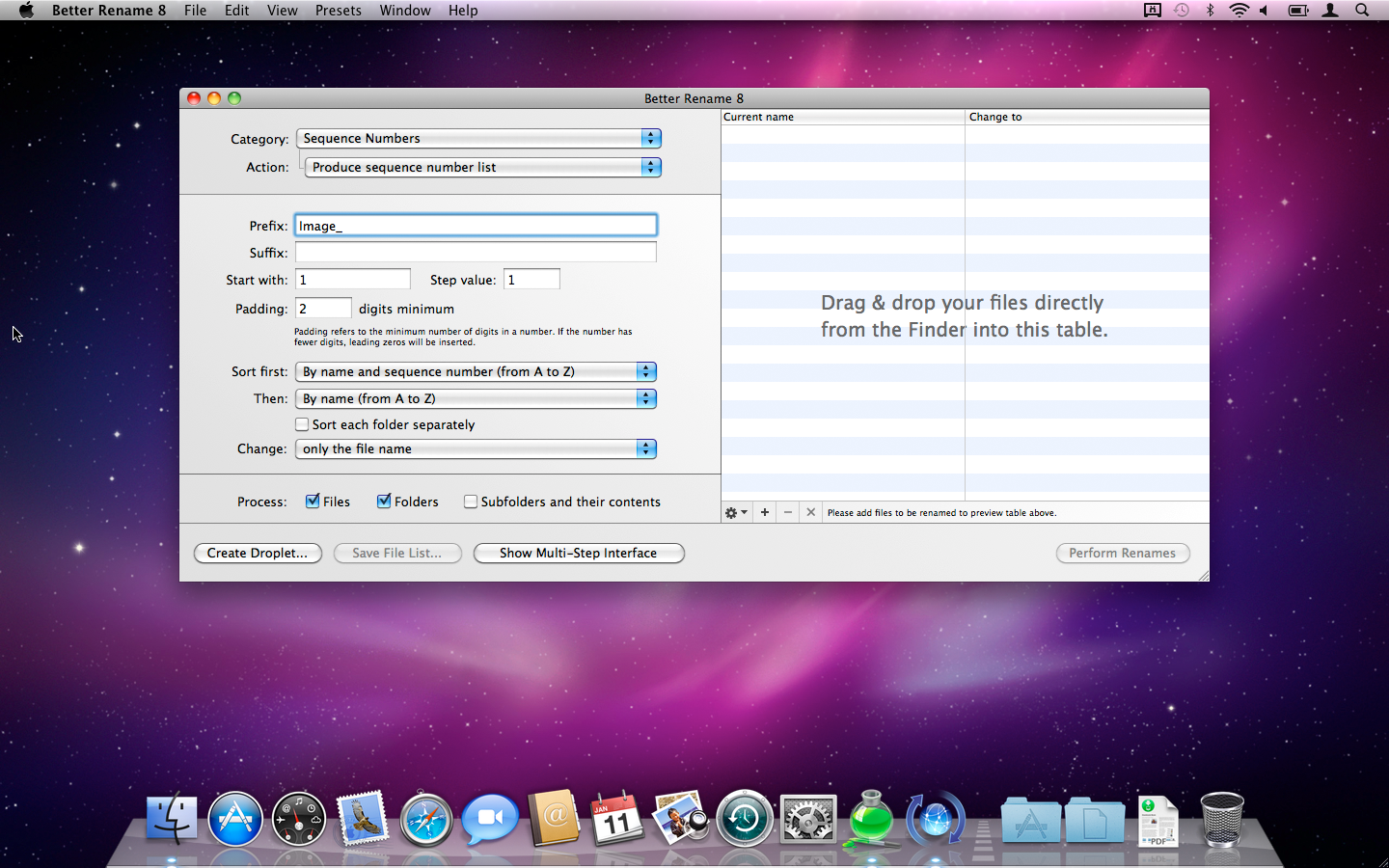Open Spotlight search in the menu bar
This screenshot has height=868, width=1389.
(x=1362, y=10)
